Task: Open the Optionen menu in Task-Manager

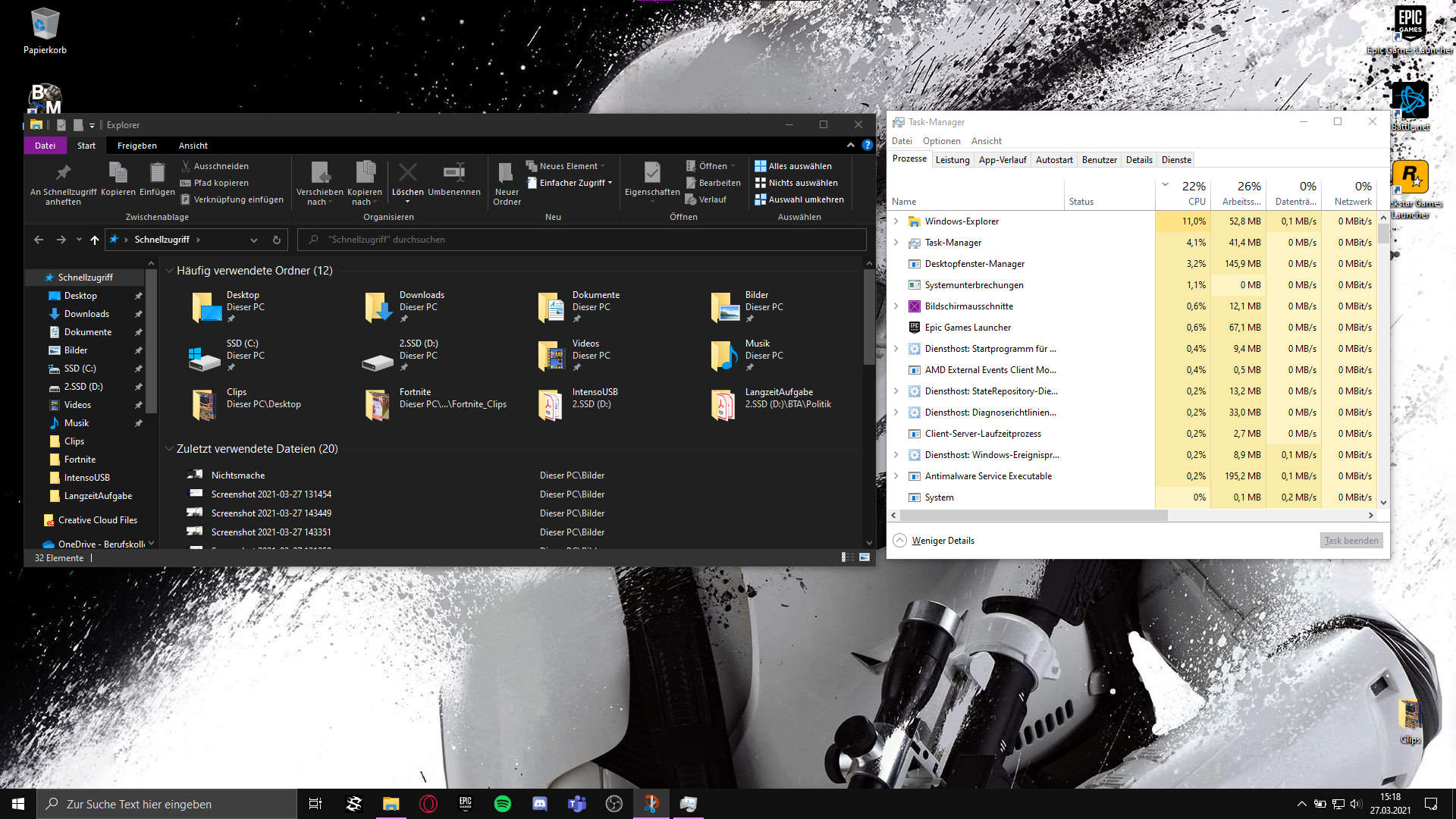Action: tap(941, 141)
